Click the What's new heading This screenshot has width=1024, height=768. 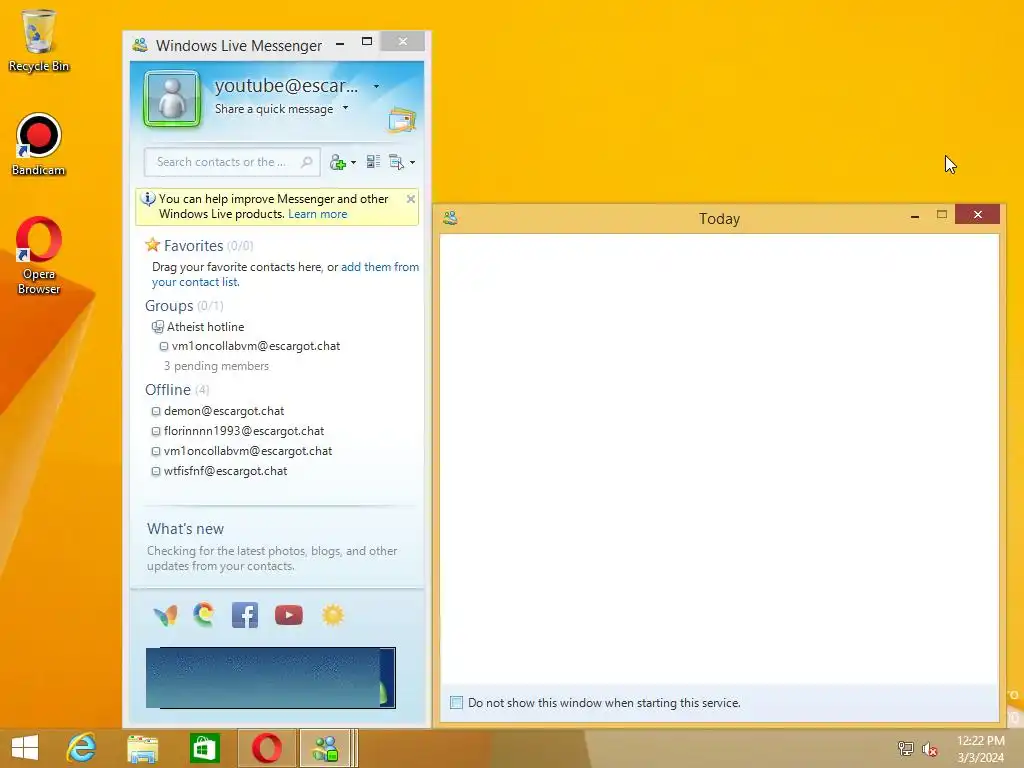pos(185,528)
